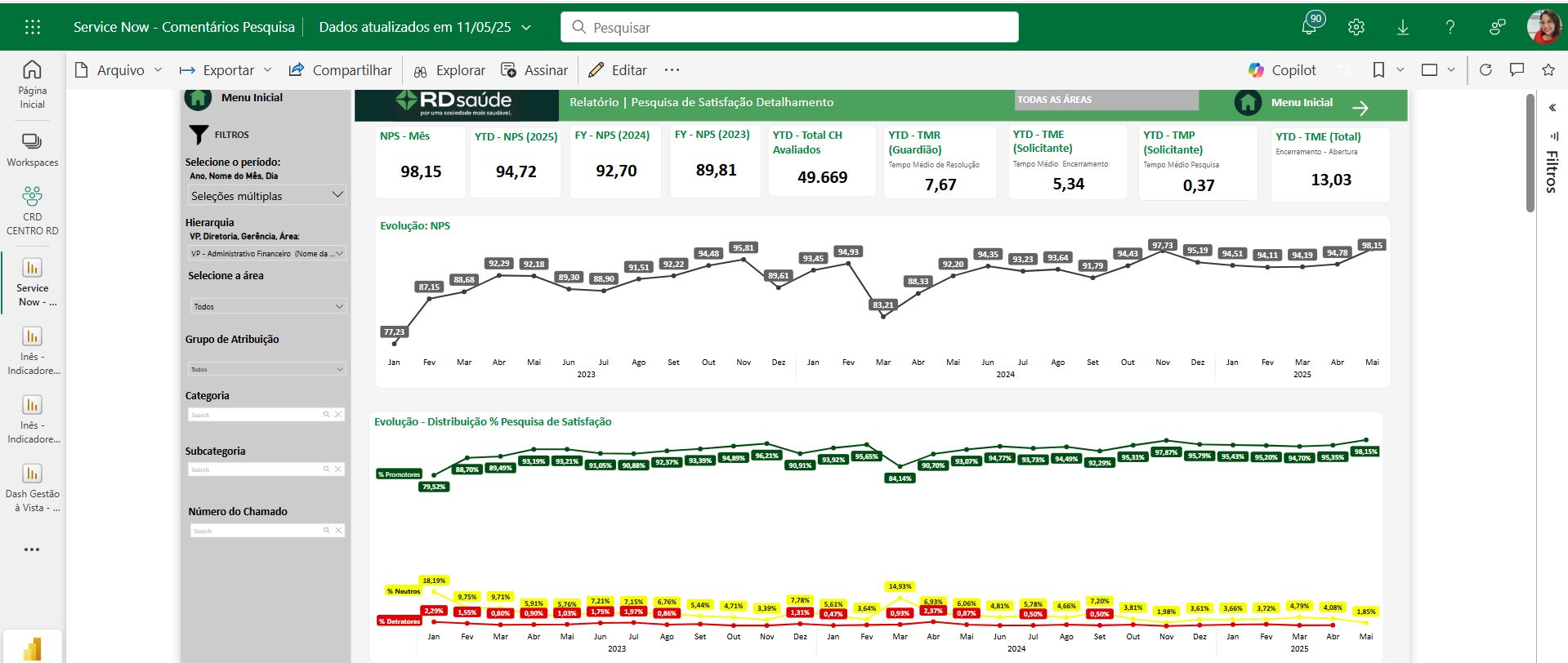Open the Hierarquia VP dropdown
The width and height of the screenshot is (1568, 663).
tap(266, 254)
